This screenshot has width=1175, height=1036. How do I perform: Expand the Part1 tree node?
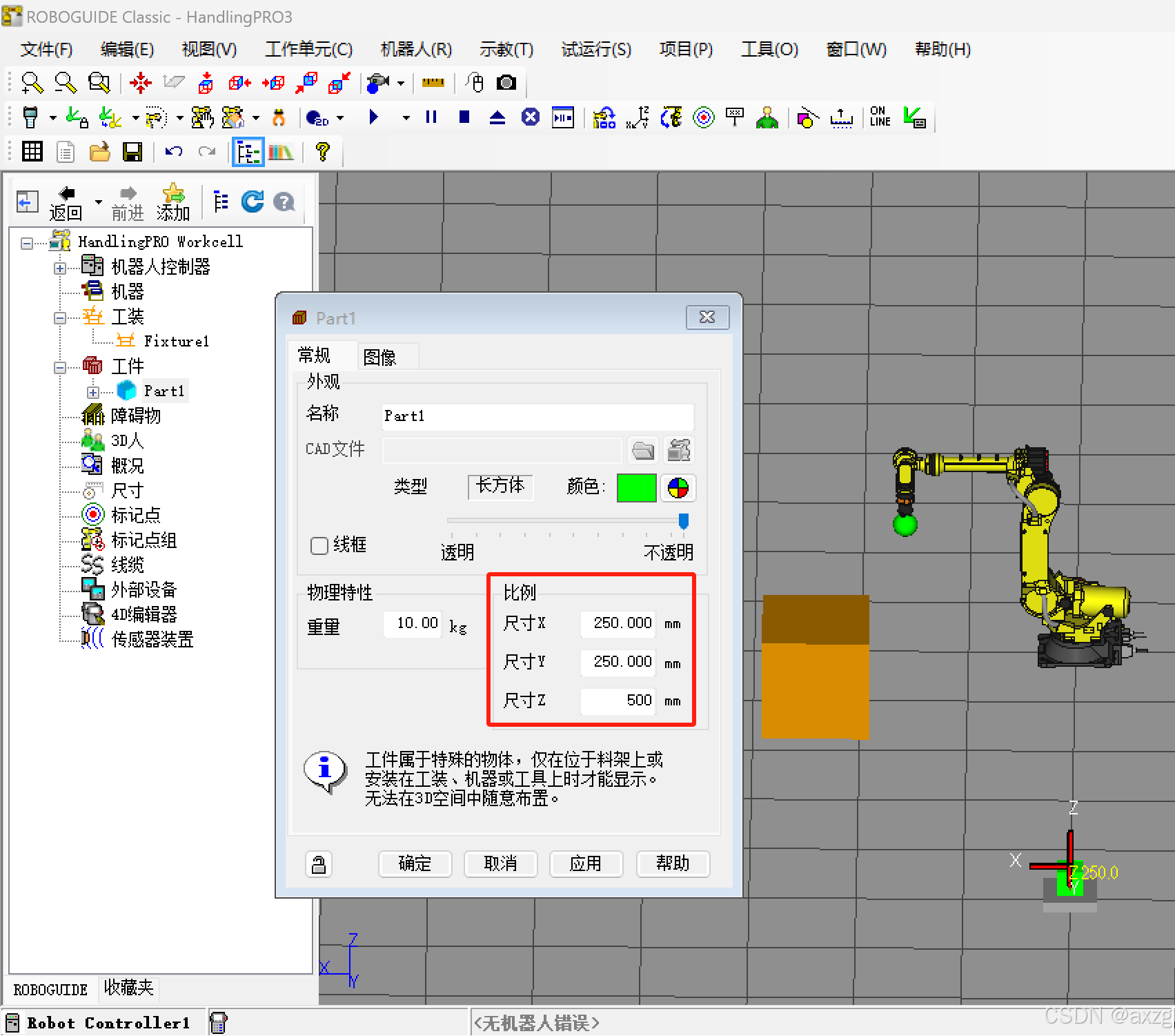(93, 392)
